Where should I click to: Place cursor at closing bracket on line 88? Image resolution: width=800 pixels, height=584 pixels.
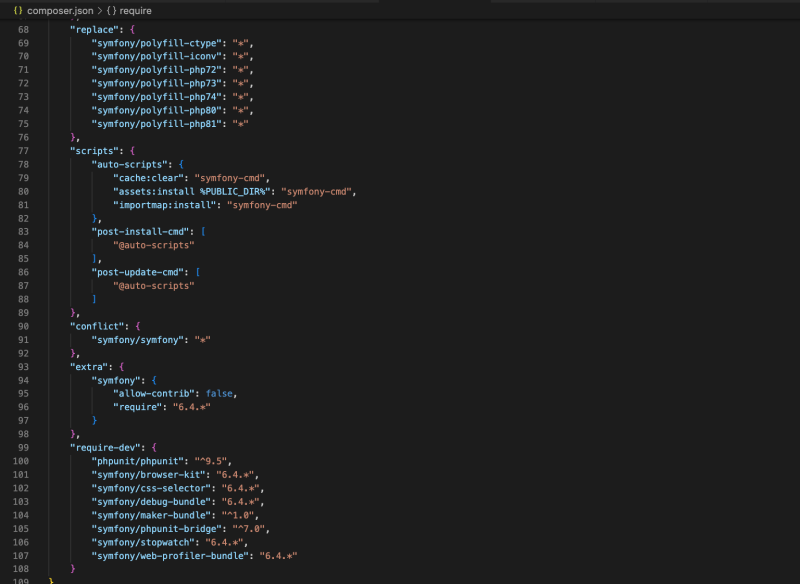(x=94, y=299)
